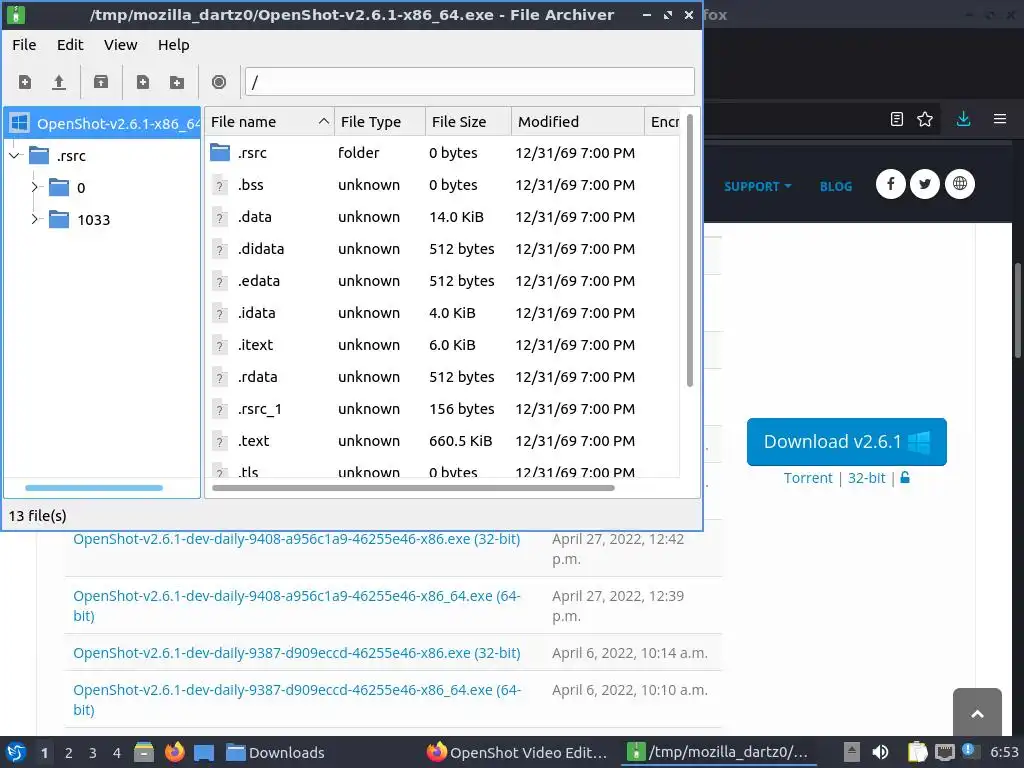Click the New archive toolbar icon

coord(25,82)
